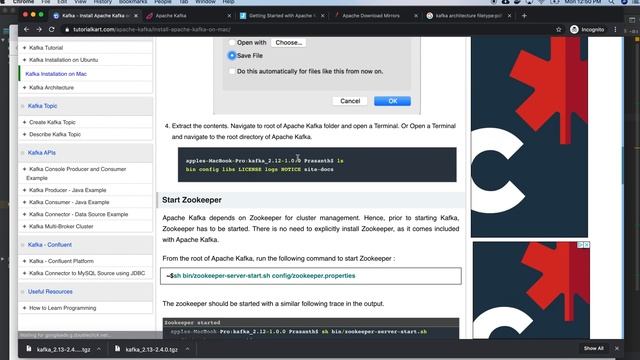Open the Describe Kafka Topic link
The width and height of the screenshot is (640, 360).
point(55,134)
